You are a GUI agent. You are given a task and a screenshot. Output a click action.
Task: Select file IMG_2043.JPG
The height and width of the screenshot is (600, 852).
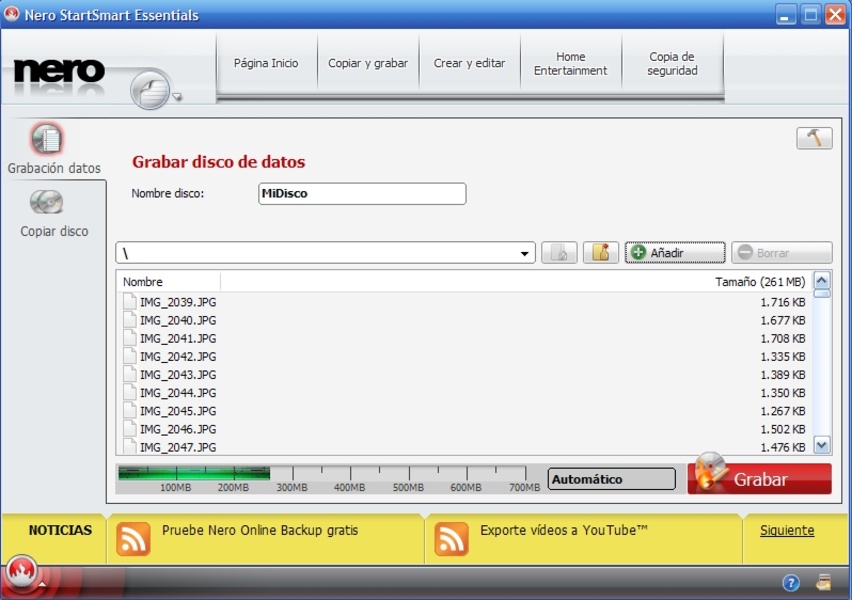pyautogui.click(x=178, y=374)
